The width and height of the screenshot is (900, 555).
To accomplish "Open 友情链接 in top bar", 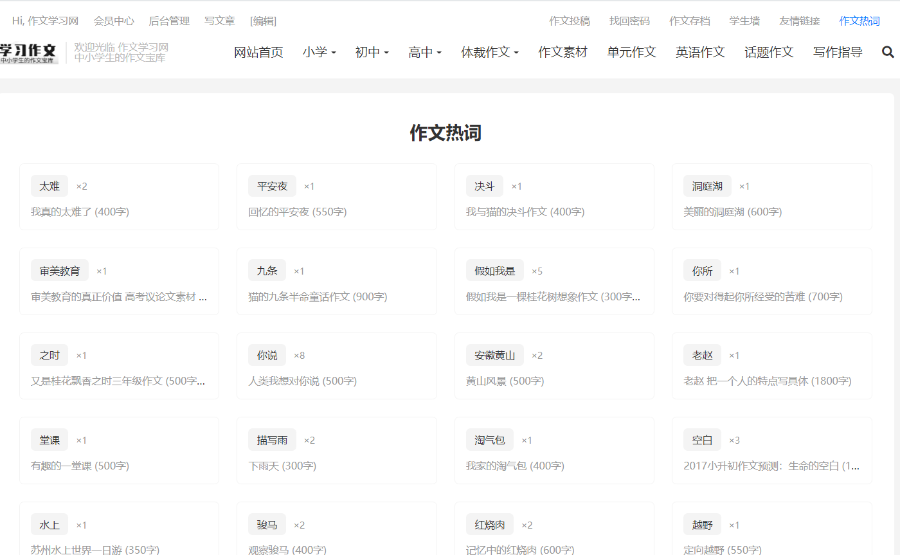I will click(799, 21).
